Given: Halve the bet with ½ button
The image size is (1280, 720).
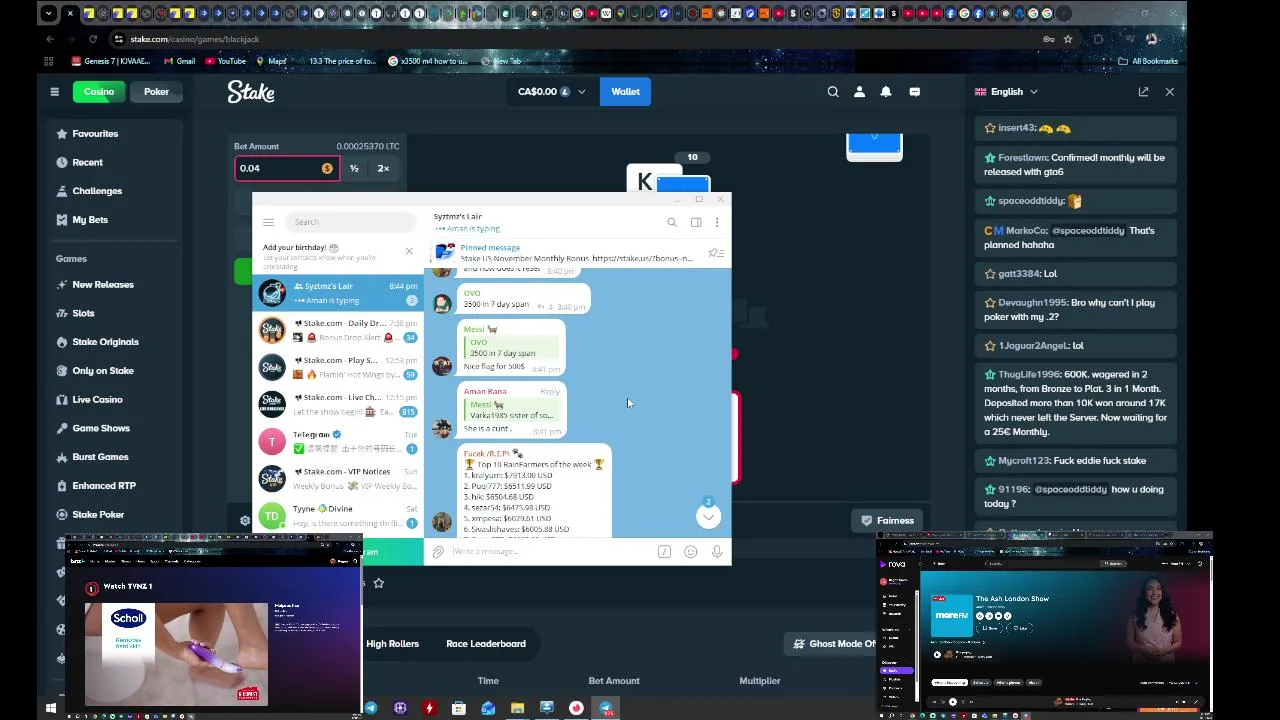Looking at the screenshot, I should coord(354,169).
